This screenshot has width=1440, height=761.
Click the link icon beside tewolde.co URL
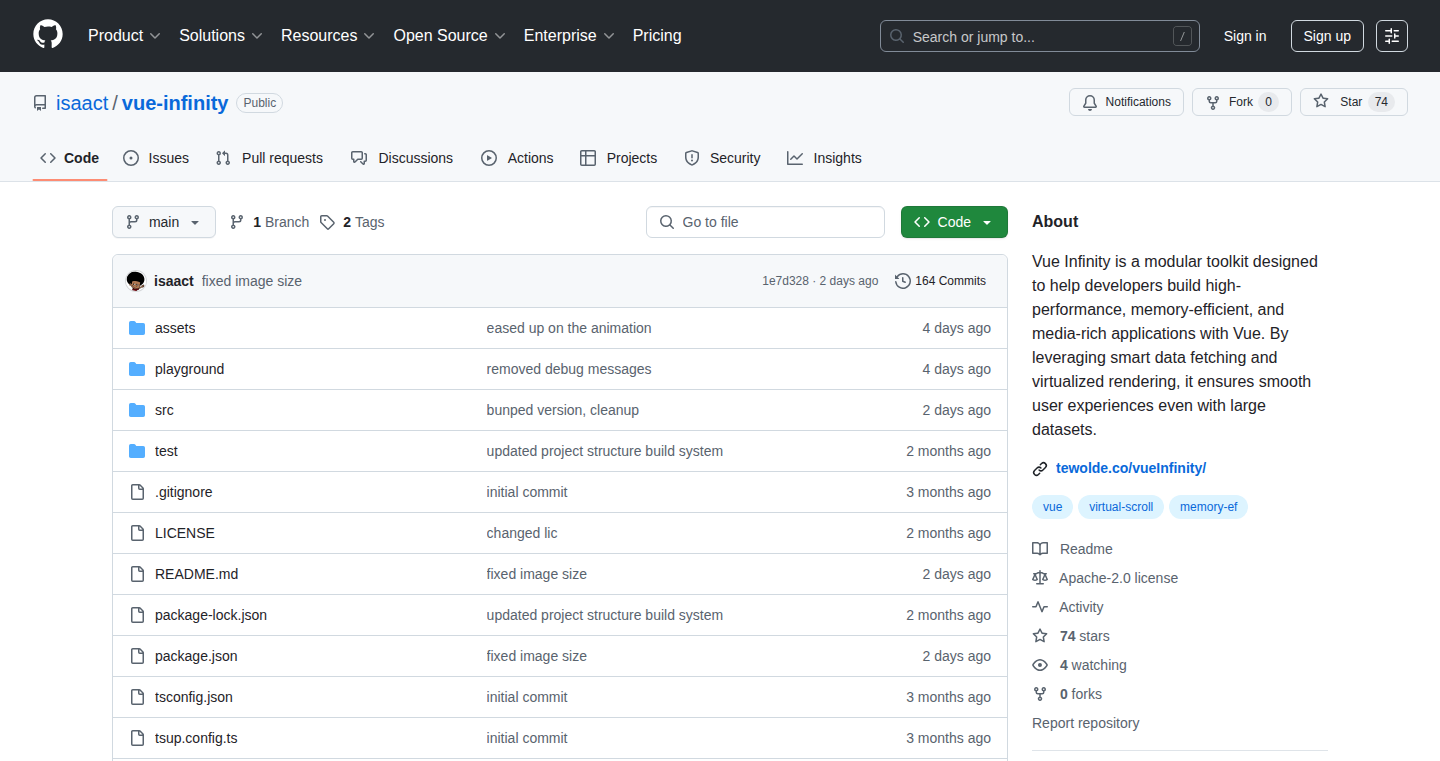click(1040, 468)
